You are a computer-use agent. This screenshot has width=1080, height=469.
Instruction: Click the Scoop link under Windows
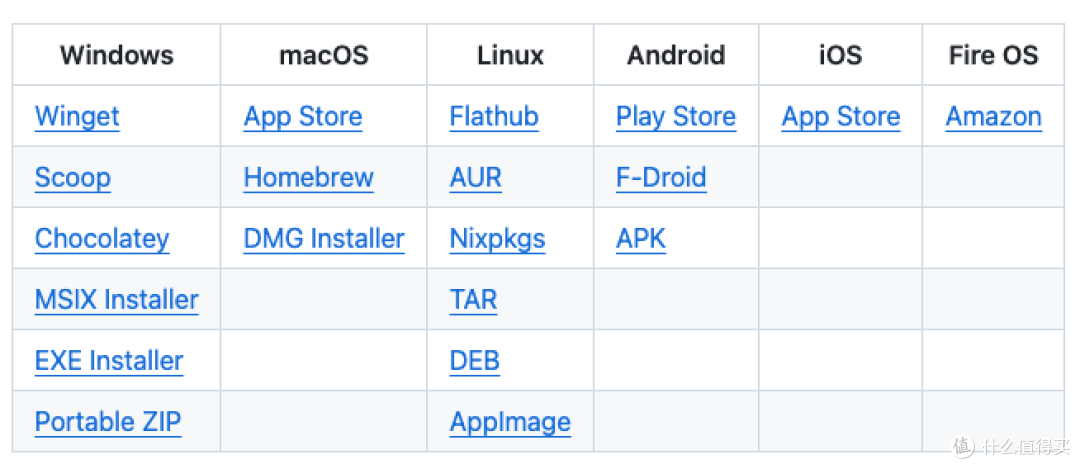tap(73, 178)
